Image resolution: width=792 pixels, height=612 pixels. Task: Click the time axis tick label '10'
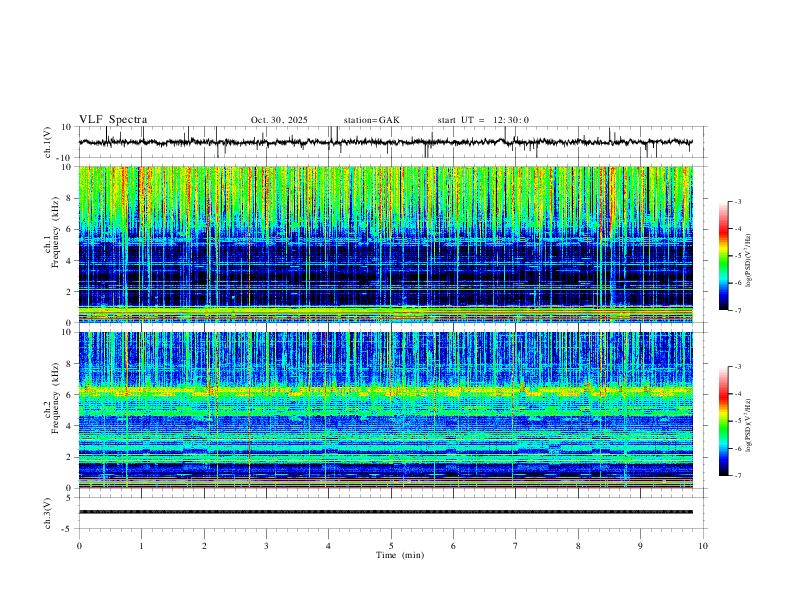[703, 546]
